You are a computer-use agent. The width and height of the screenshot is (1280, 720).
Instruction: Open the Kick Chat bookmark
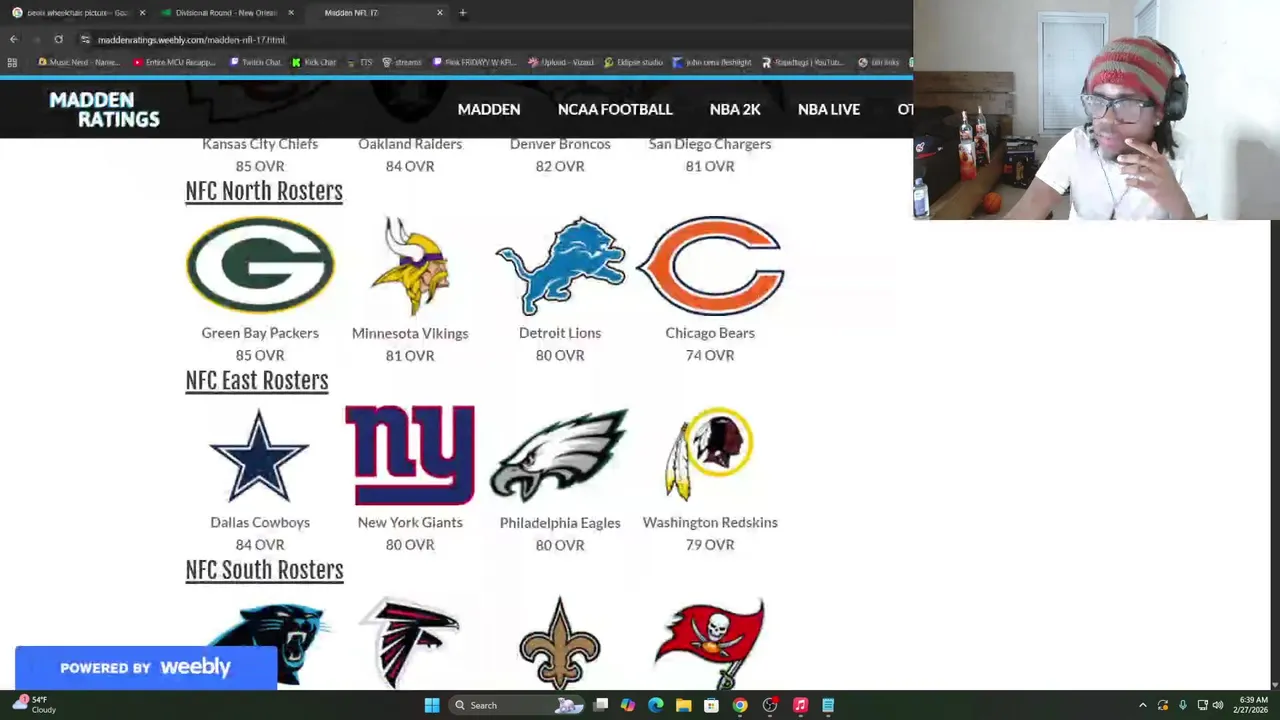(314, 62)
